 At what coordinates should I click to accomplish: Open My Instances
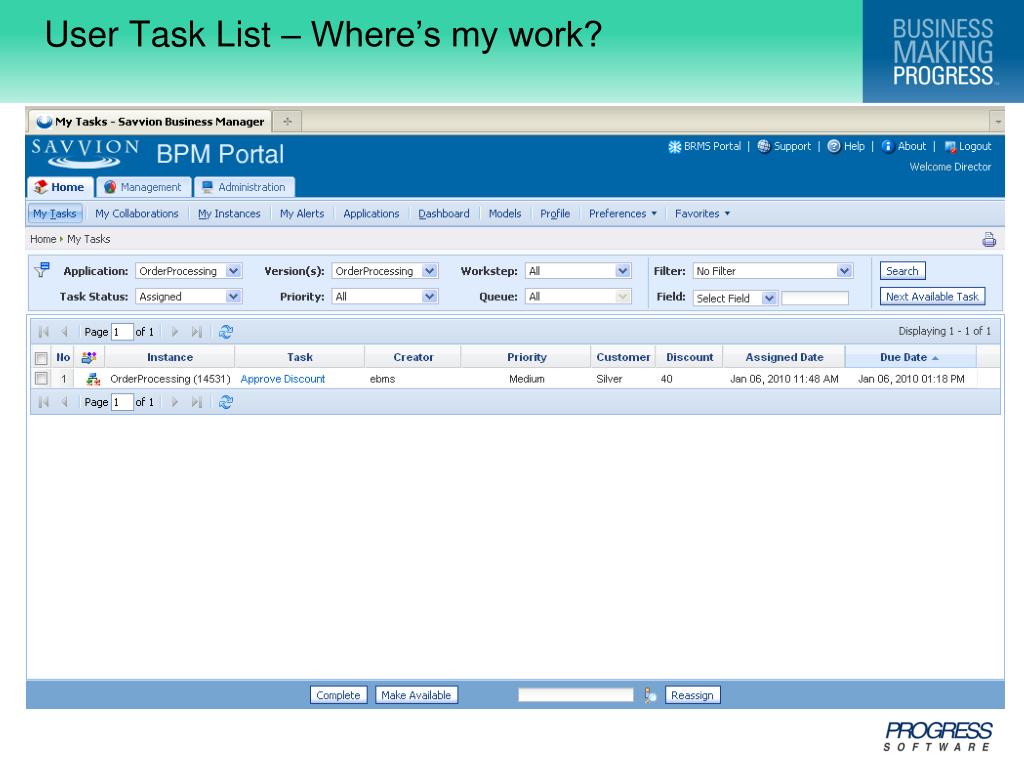(x=229, y=214)
